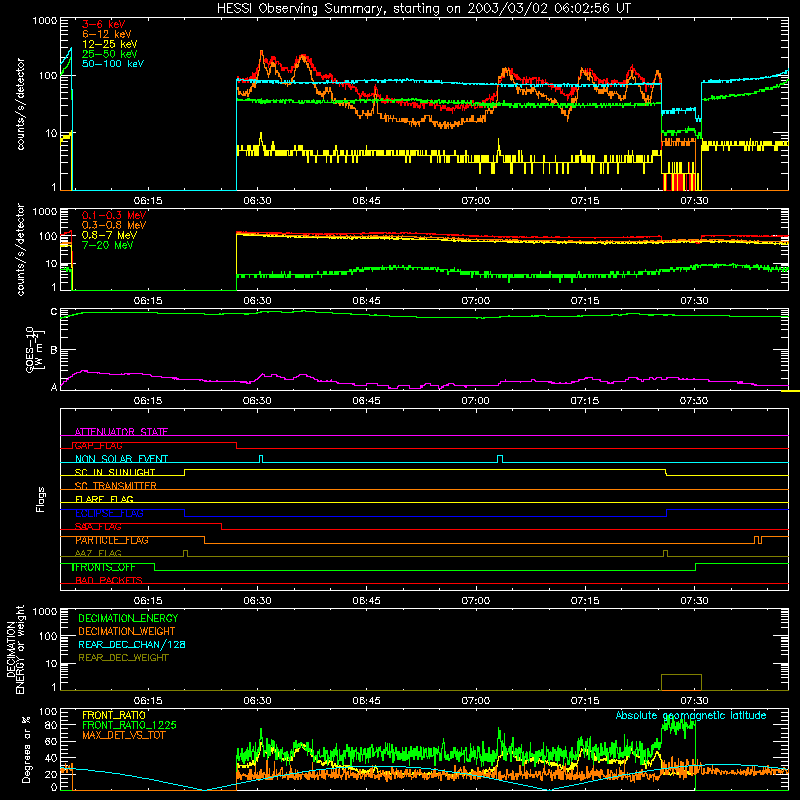This screenshot has width=800, height=800.
Task: Select the SC_TRANSMITTER flag label
Action: (116, 486)
